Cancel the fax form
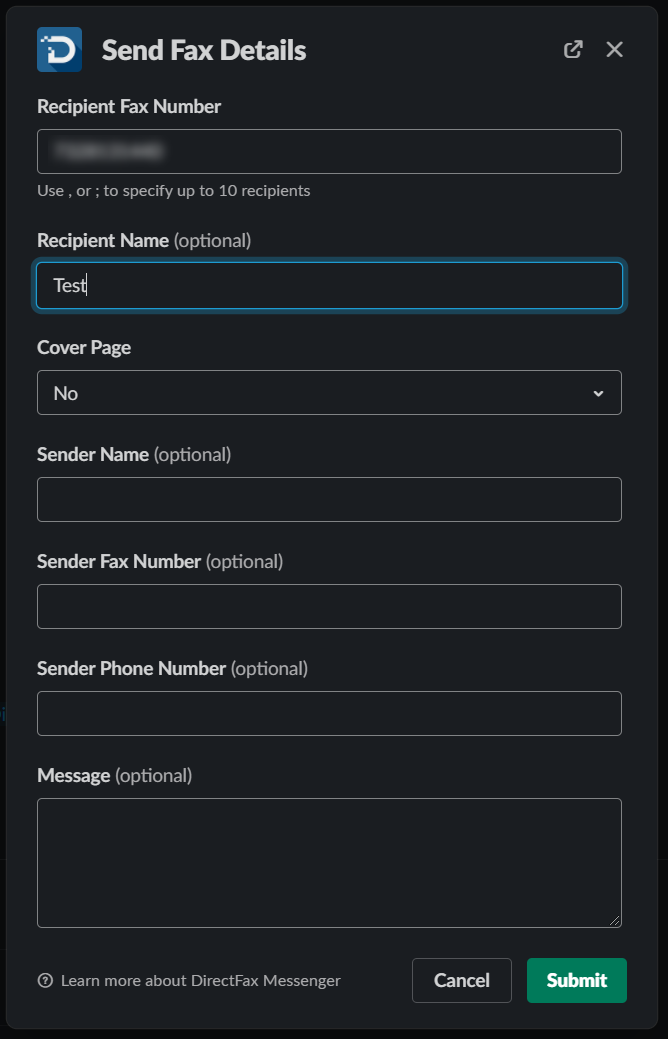 (461, 980)
